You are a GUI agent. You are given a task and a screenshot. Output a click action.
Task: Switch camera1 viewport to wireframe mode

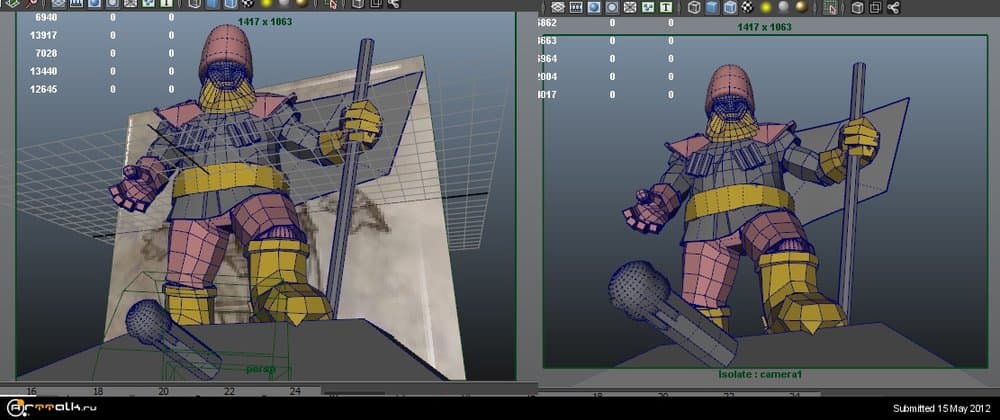pos(693,7)
